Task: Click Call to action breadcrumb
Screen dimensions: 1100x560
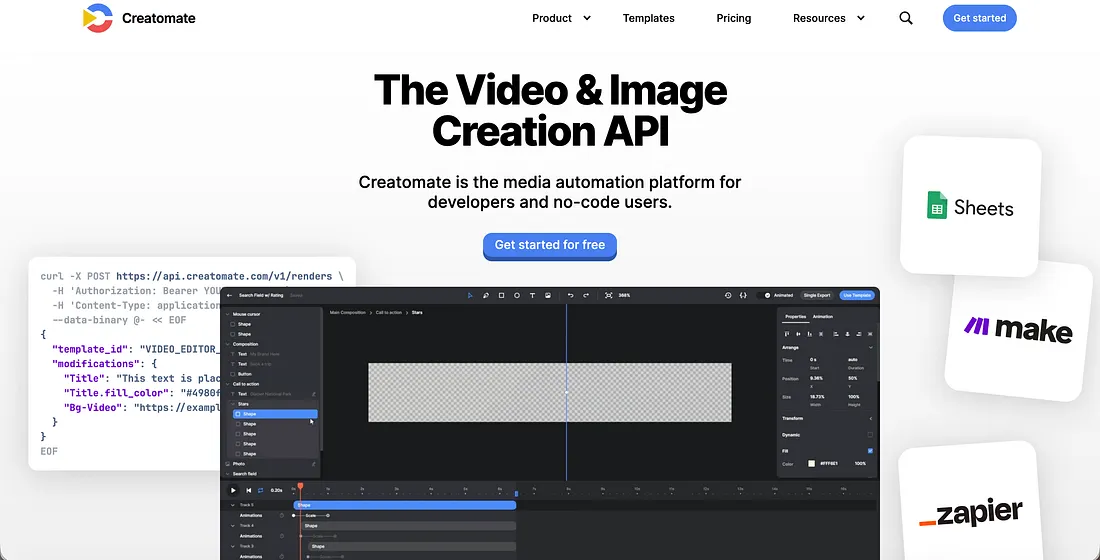Action: 389,312
